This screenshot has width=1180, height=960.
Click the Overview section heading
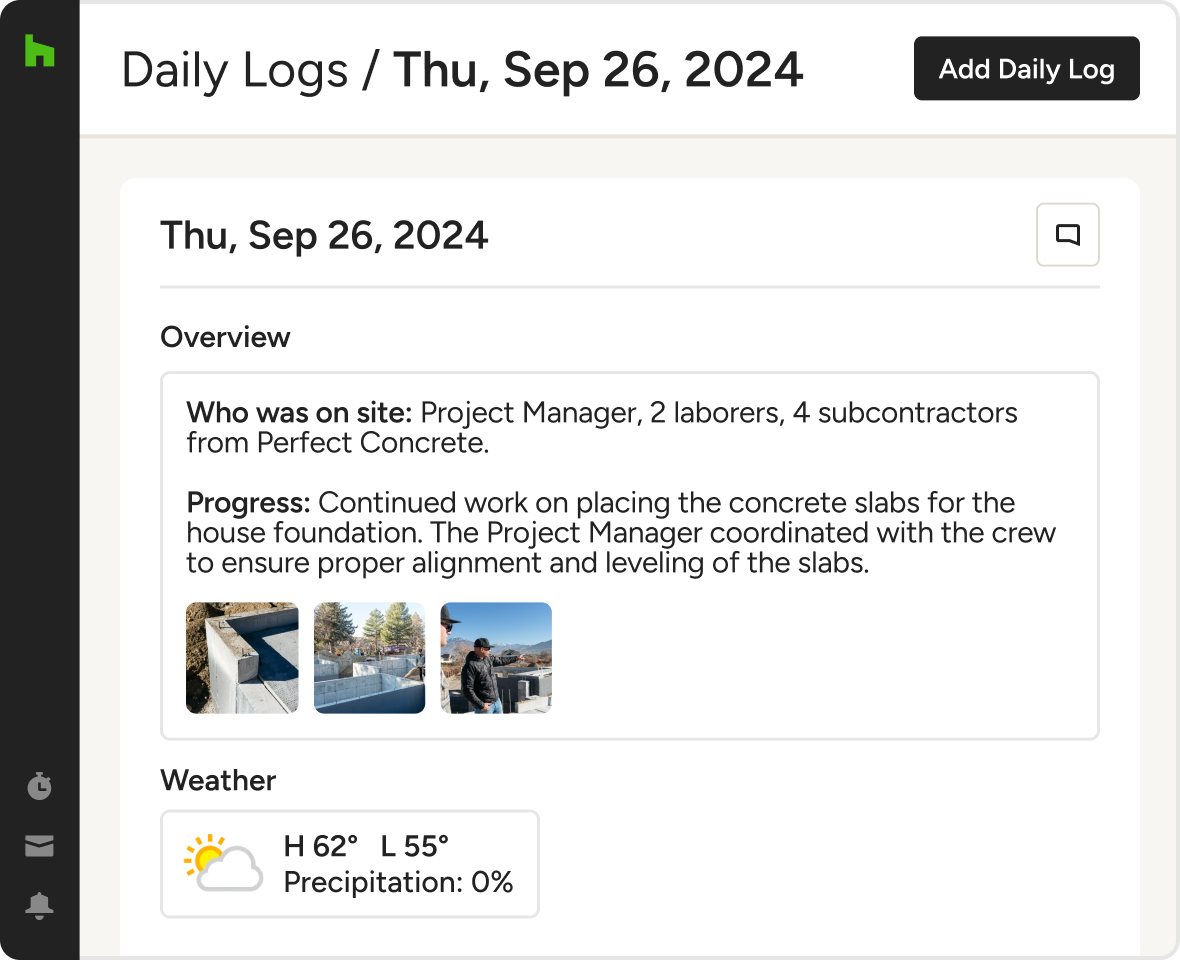225,337
